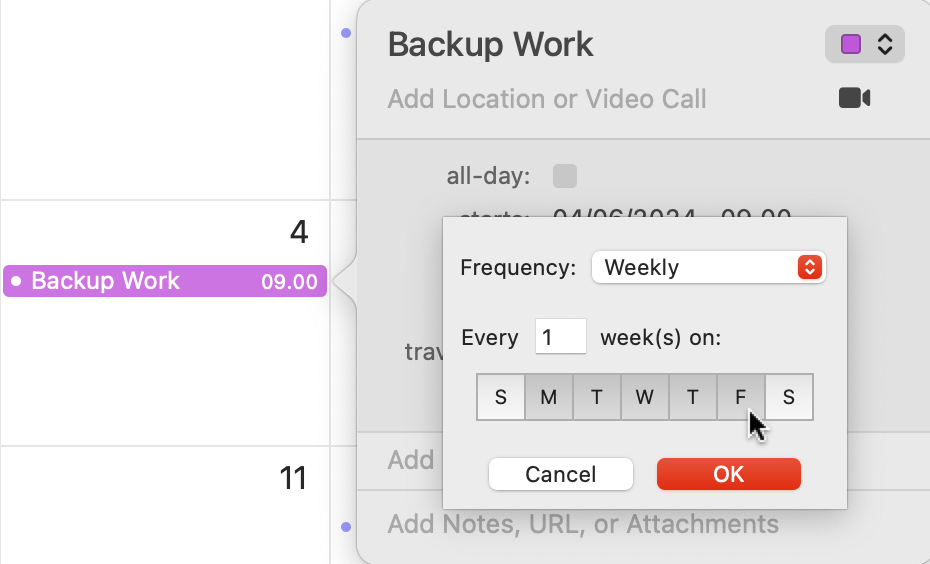Click the Add Notes, URL, or Attachments field
The width and height of the screenshot is (930, 564).
pos(583,524)
